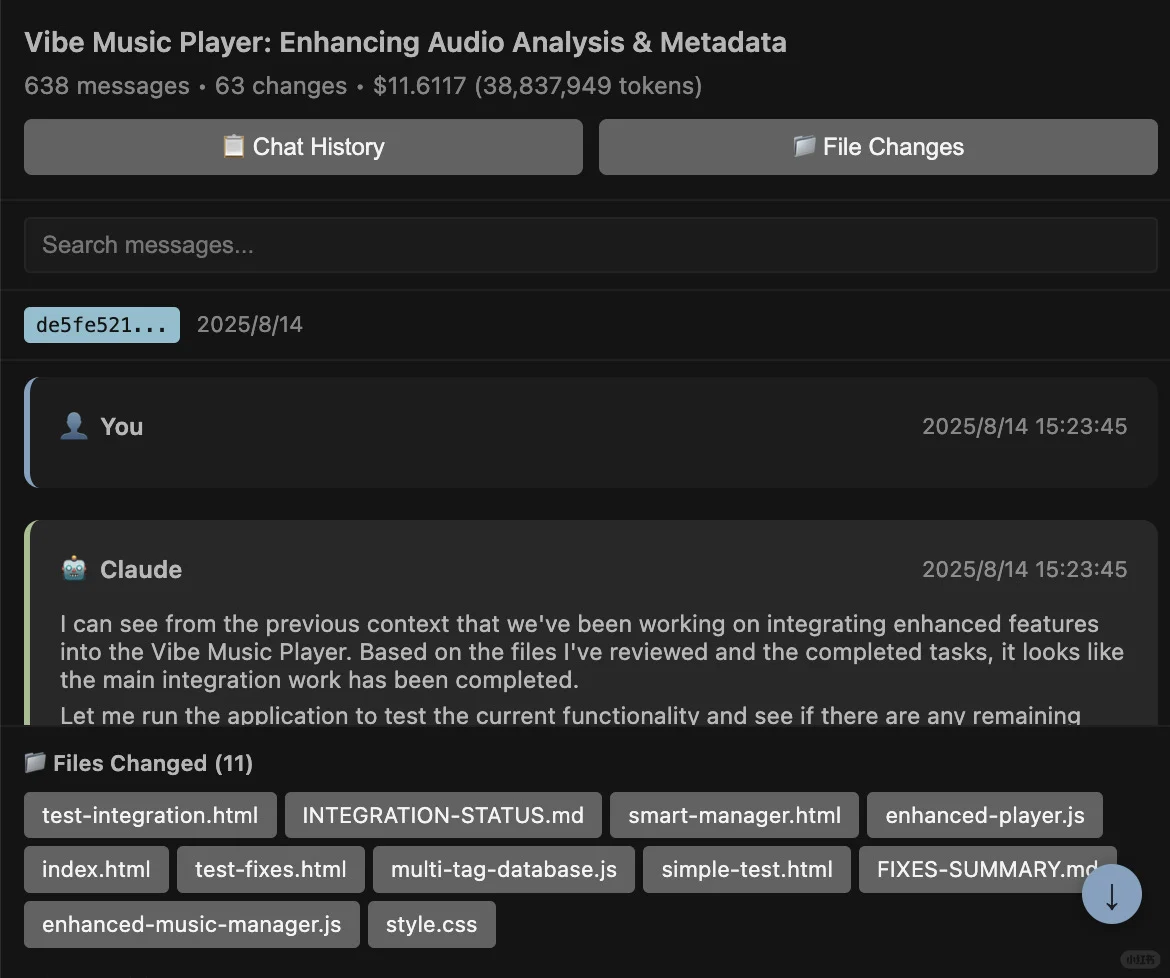Open enhanced-player.js file chip
This screenshot has height=978, width=1170.
click(x=985, y=815)
